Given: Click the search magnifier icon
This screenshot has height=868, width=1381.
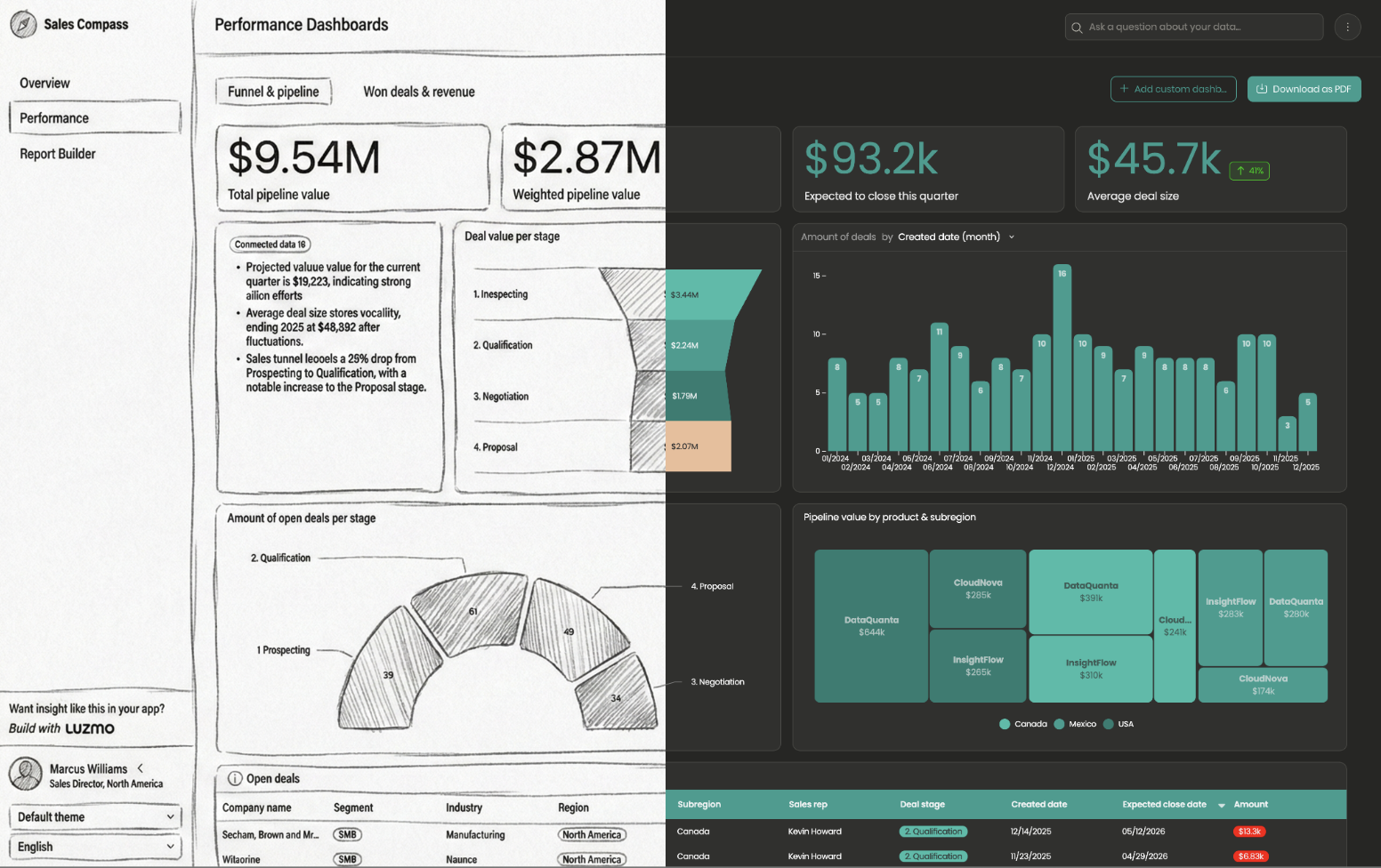Looking at the screenshot, I should [x=1077, y=28].
